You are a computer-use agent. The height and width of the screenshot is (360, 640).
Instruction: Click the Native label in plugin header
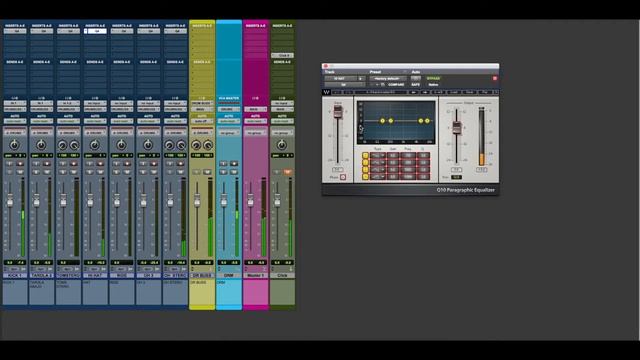point(433,84)
